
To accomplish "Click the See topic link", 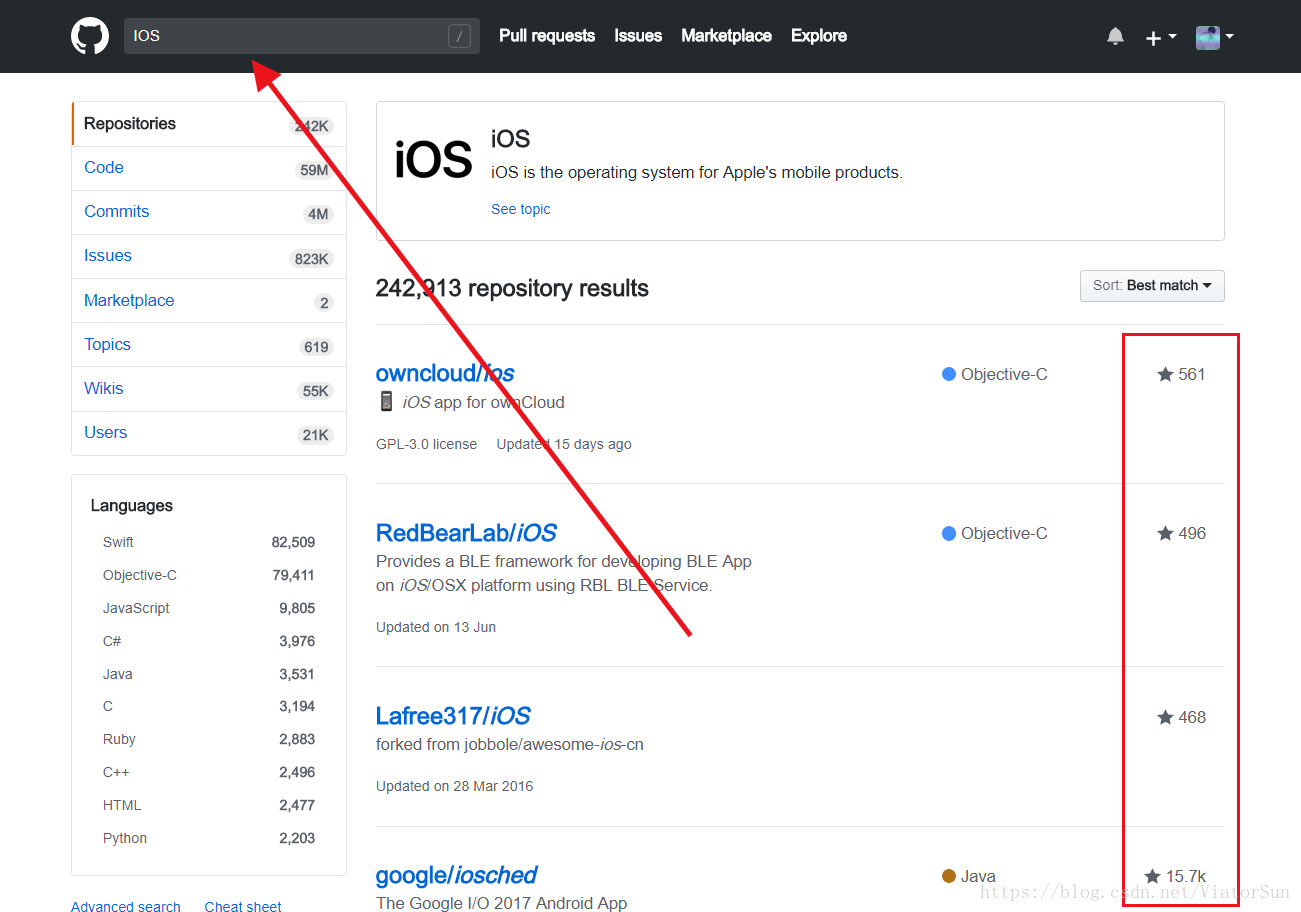I will click(x=520, y=209).
